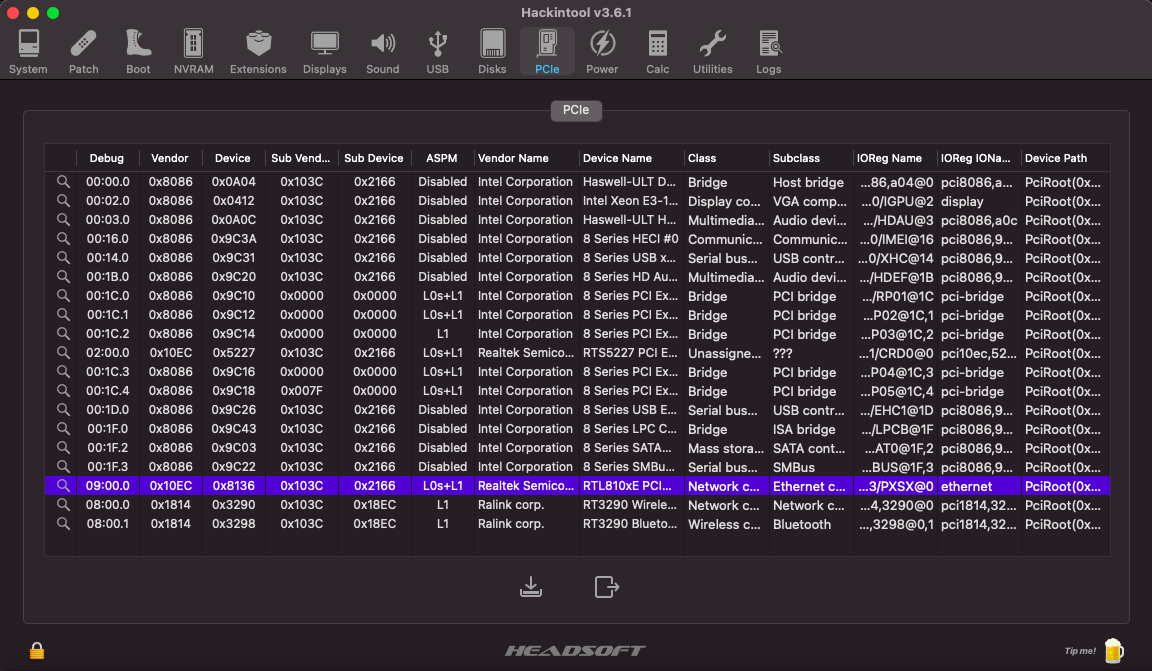Open the USB section

point(437,52)
